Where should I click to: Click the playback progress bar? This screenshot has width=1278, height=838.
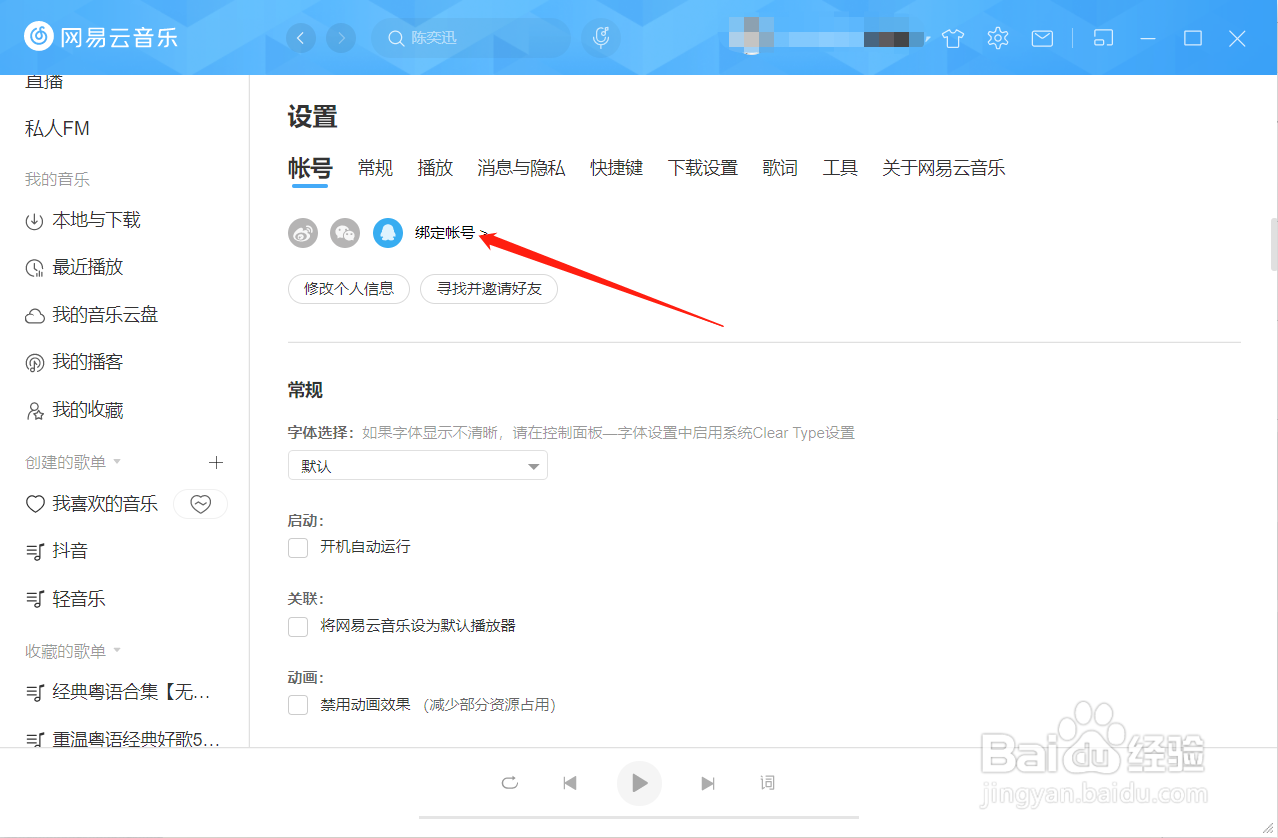point(639,817)
